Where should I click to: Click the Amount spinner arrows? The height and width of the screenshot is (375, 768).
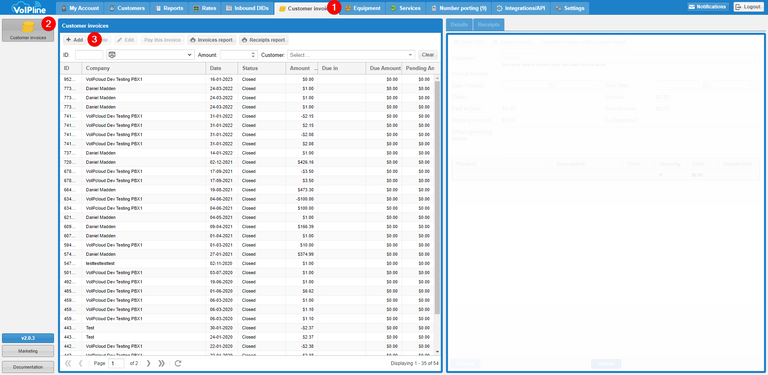tap(253, 55)
